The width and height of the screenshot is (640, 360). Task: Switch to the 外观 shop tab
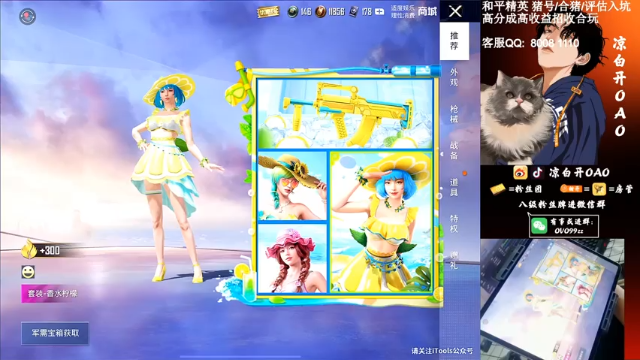454,77
